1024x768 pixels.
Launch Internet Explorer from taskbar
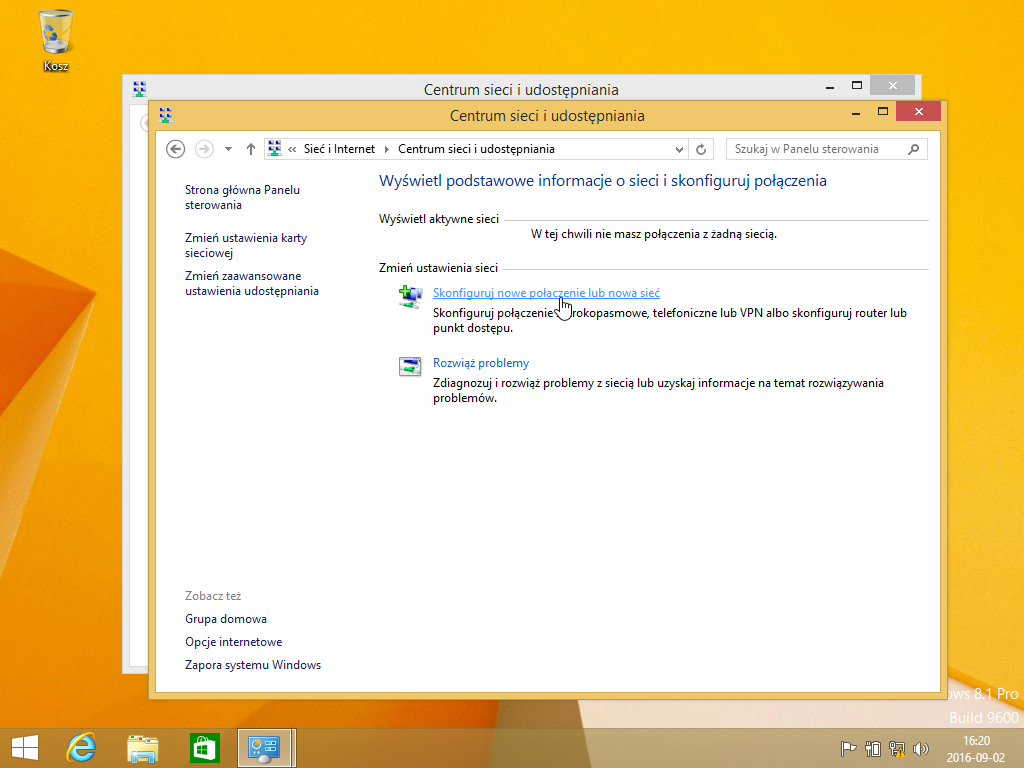tap(82, 748)
